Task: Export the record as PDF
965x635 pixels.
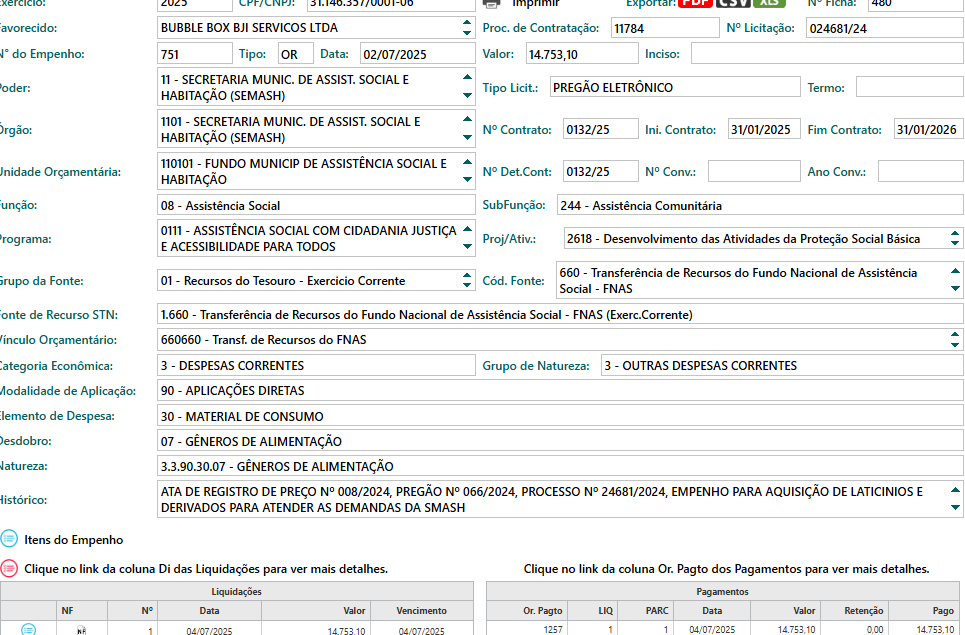Action: coord(696,3)
